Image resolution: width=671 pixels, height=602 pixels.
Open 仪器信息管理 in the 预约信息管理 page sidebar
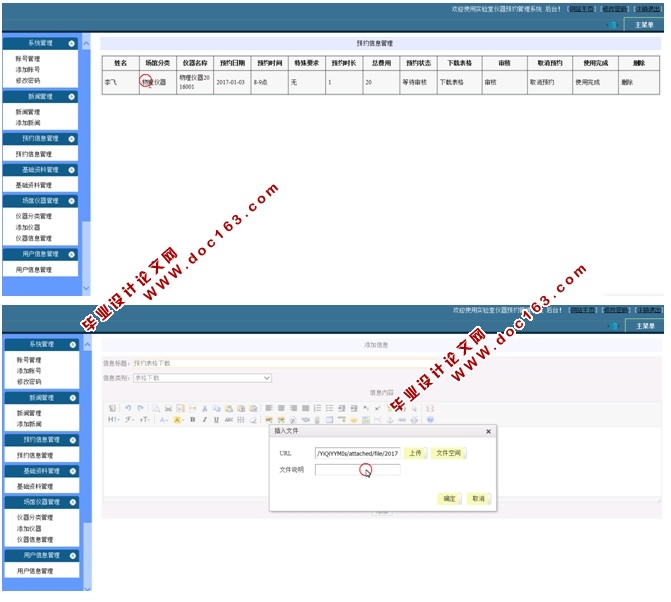pyautogui.click(x=34, y=238)
